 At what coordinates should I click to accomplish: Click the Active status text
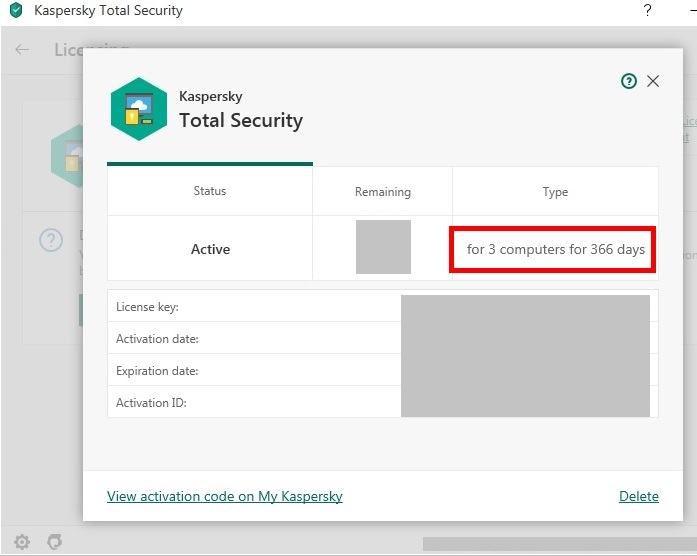(210, 249)
